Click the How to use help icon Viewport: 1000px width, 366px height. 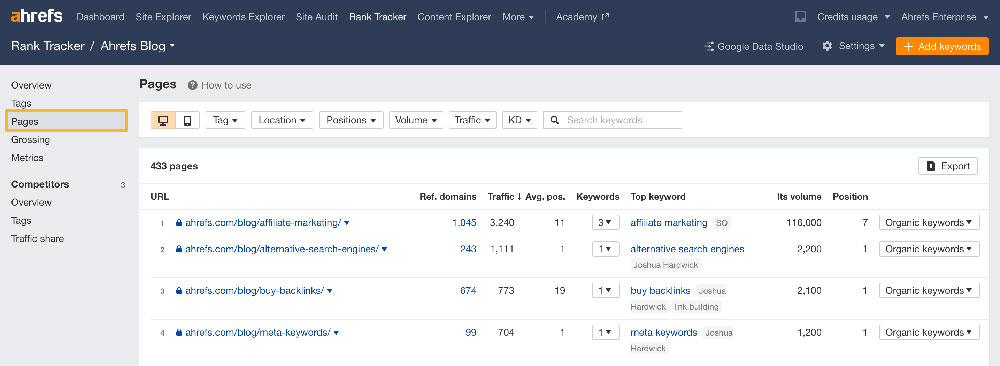(192, 85)
